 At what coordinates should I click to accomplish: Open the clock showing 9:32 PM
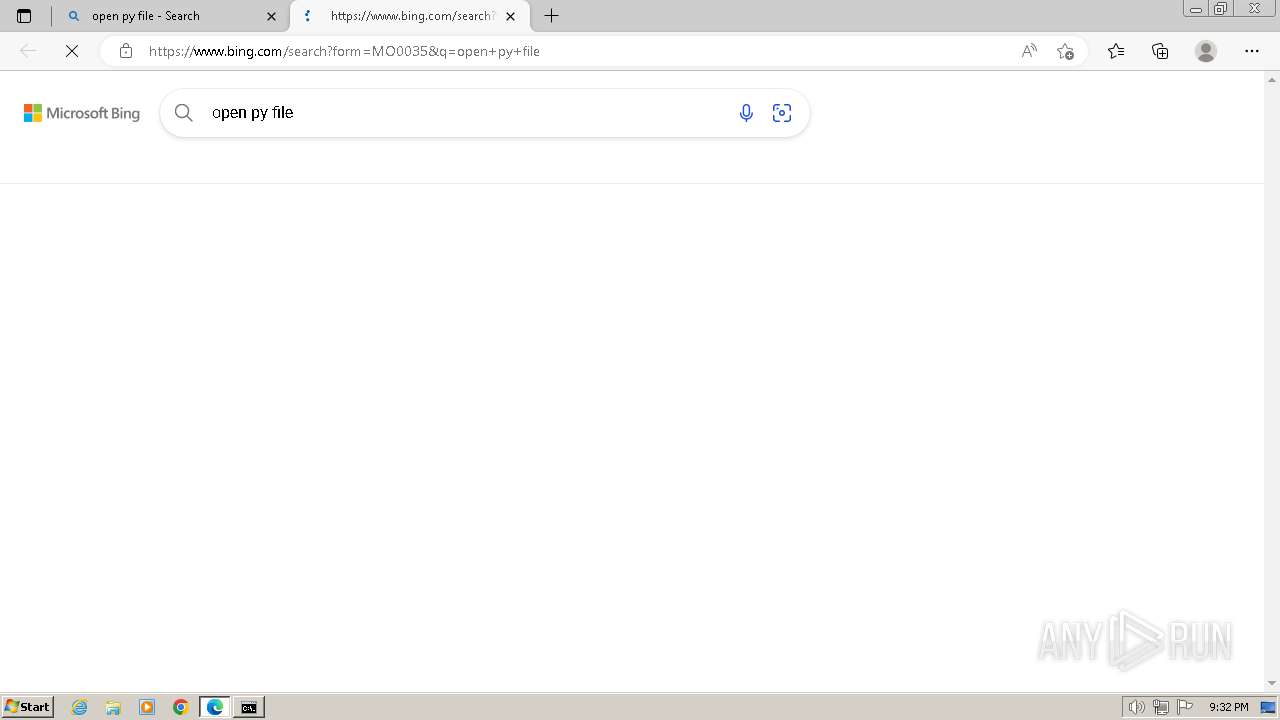[x=1228, y=707]
